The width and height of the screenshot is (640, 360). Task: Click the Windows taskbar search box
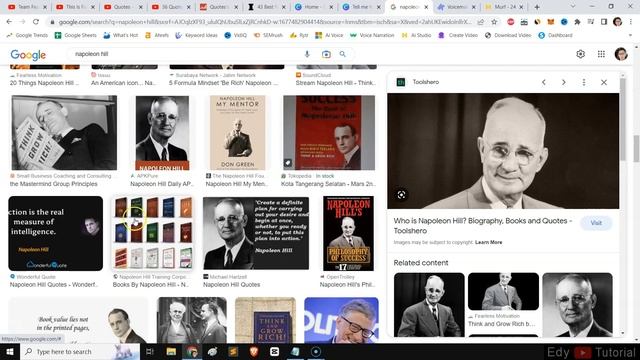80,351
